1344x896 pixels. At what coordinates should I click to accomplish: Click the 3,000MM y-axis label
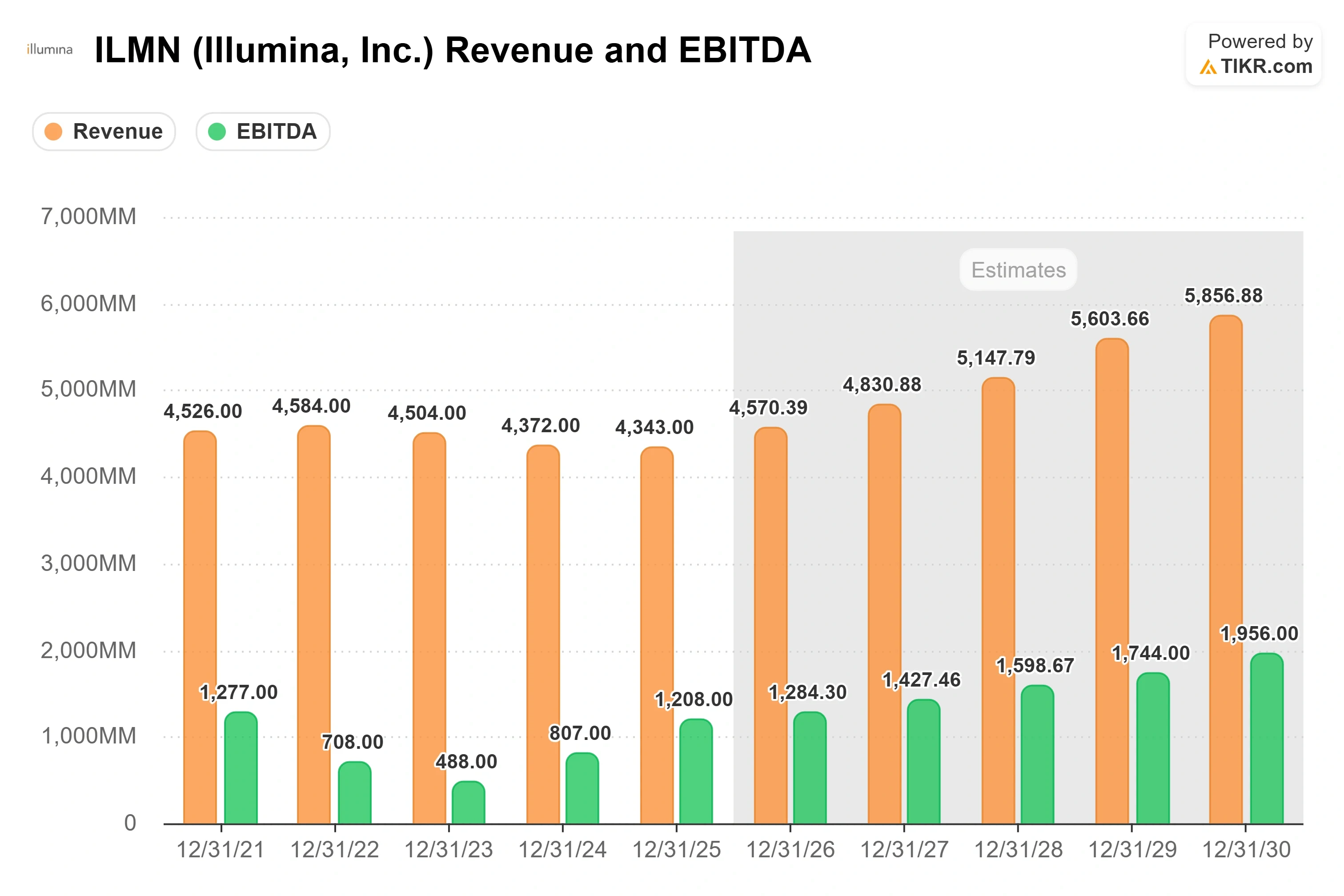click(x=88, y=564)
